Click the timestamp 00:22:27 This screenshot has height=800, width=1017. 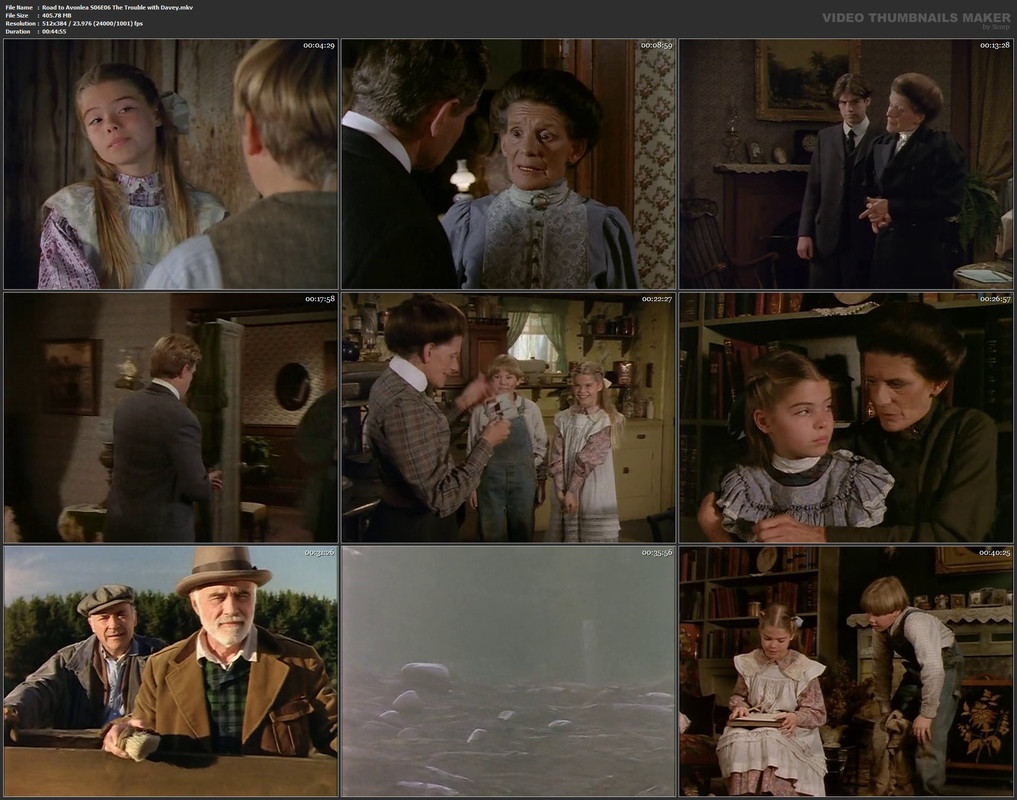[x=656, y=299]
